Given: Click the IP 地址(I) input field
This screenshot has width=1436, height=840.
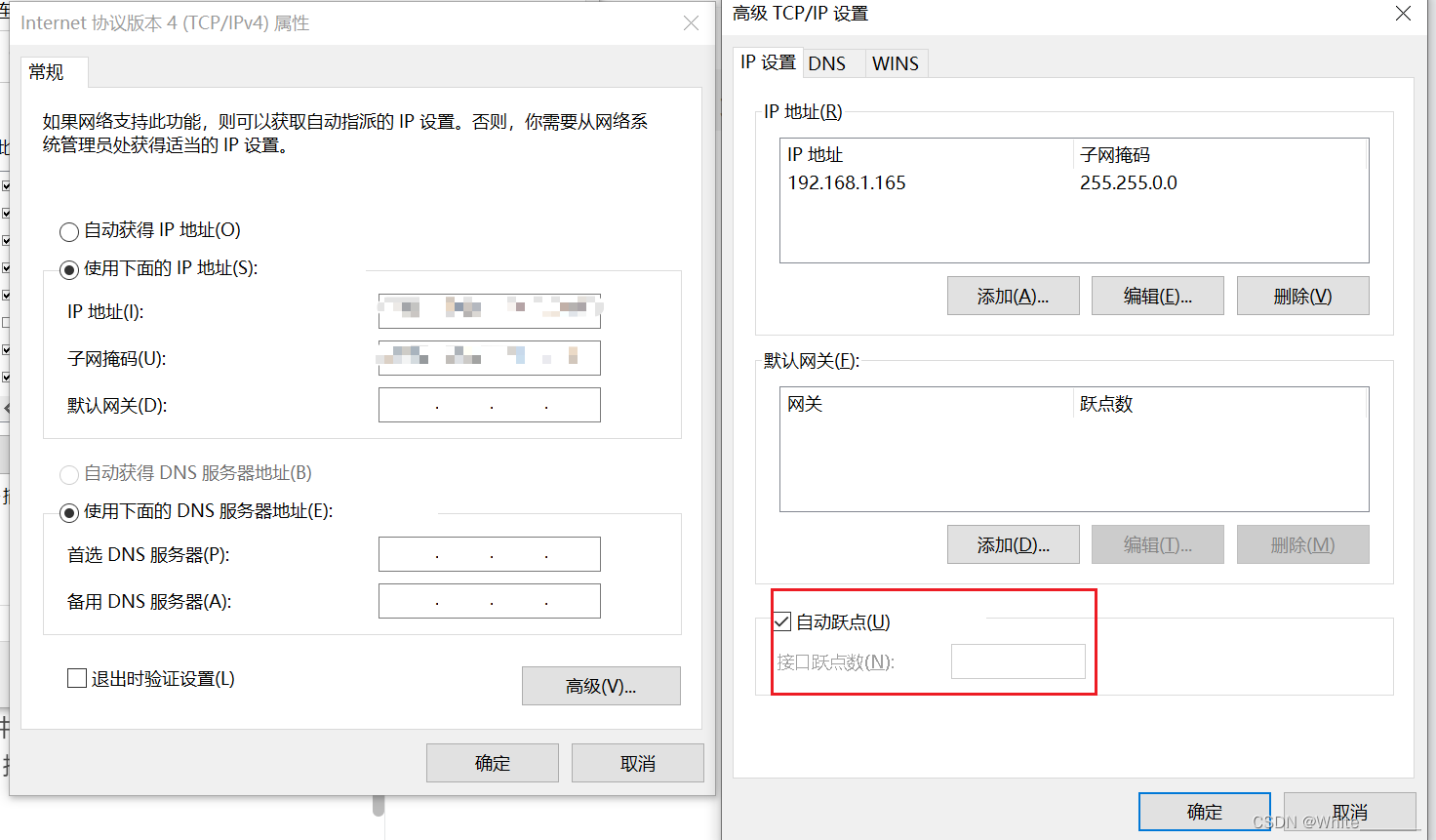Looking at the screenshot, I should (489, 311).
